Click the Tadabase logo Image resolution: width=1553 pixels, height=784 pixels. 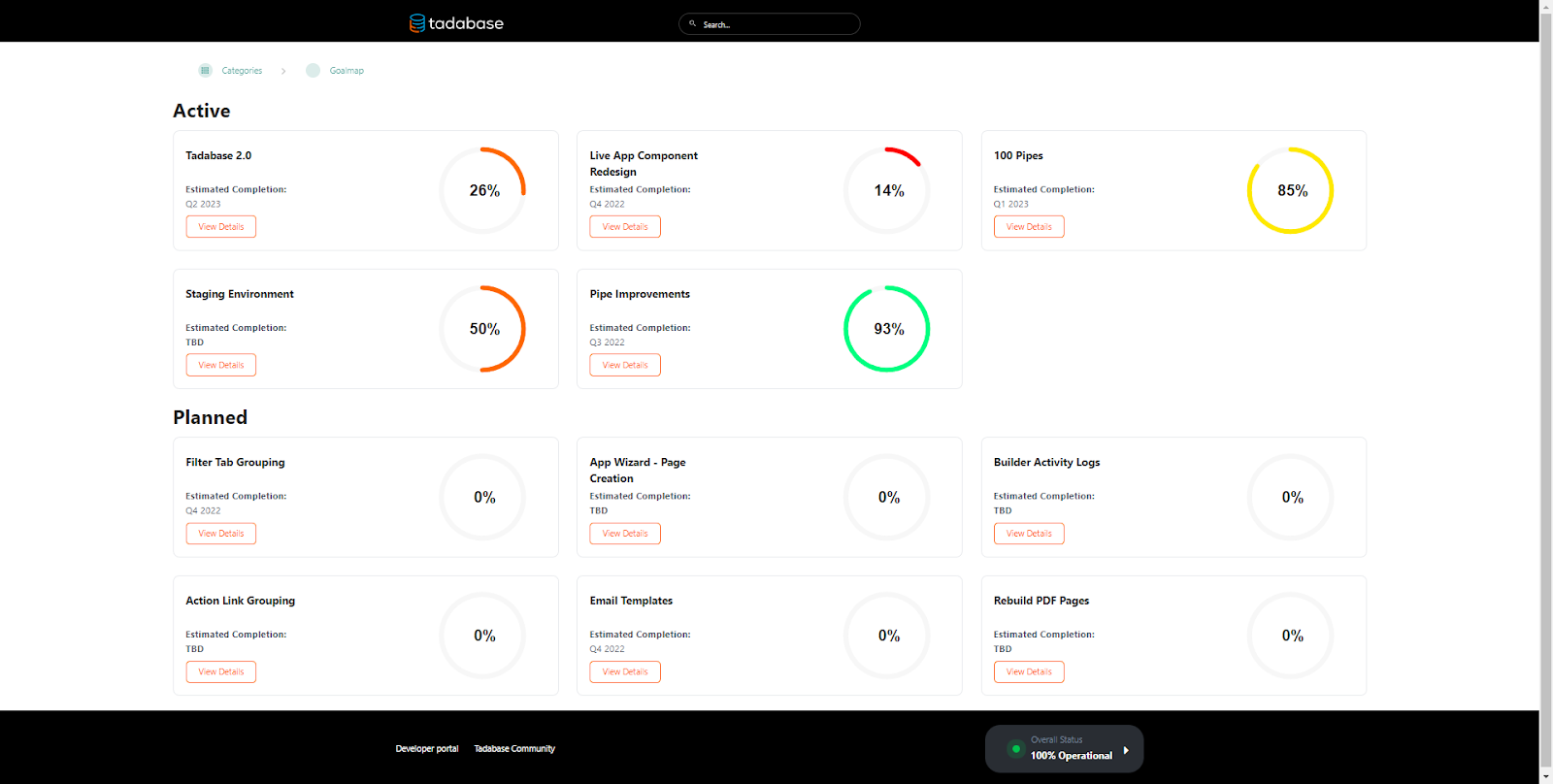(456, 23)
